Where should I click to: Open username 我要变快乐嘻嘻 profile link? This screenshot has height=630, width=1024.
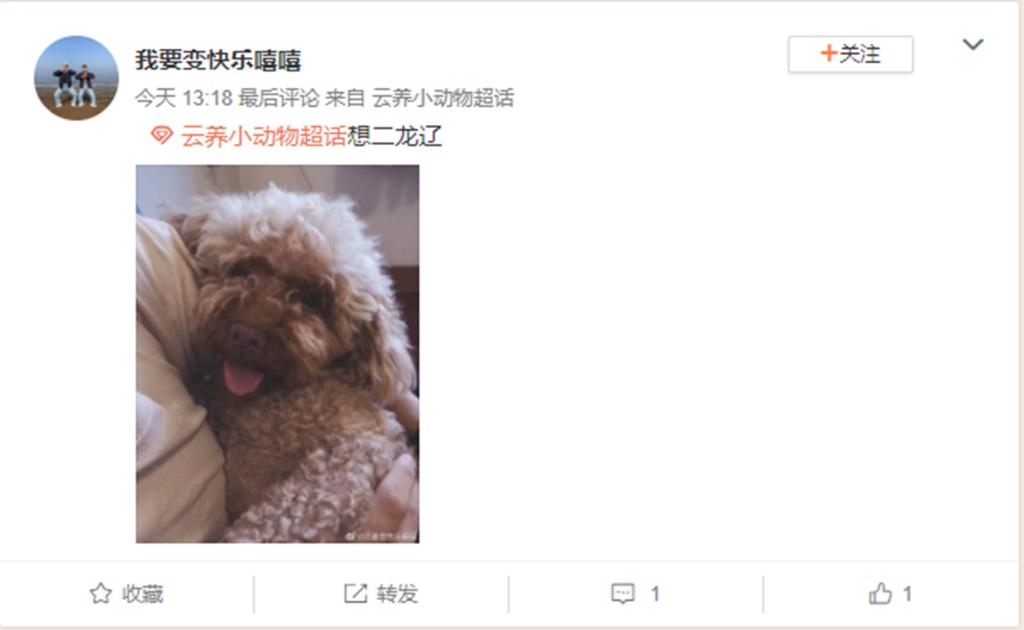tap(218, 60)
